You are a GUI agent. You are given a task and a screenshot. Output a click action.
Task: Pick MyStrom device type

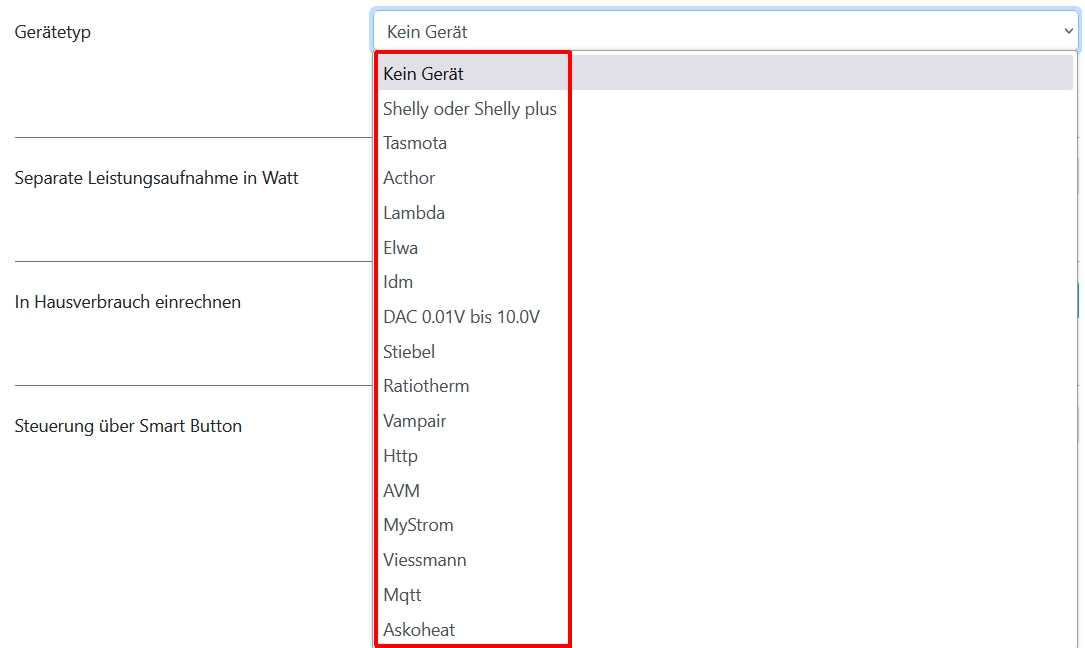point(725,525)
